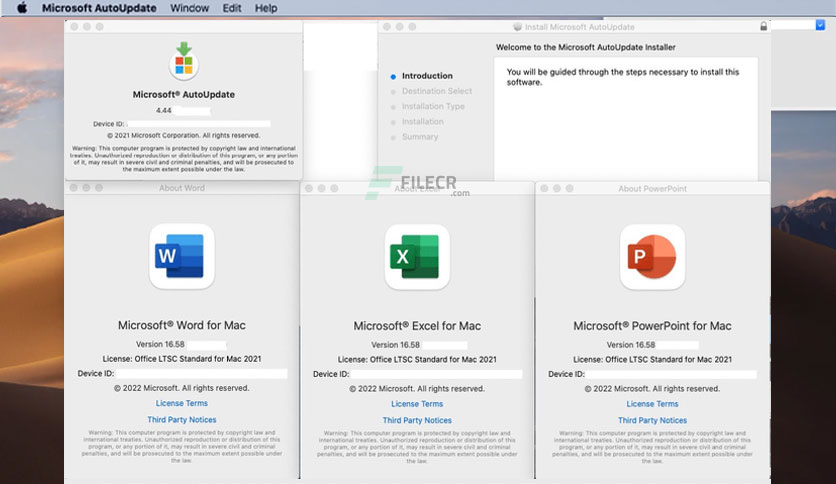Click '© 2022 Microsoft' line in About PowerPoint
Viewport: 836px width, 484px height.
tap(653, 389)
